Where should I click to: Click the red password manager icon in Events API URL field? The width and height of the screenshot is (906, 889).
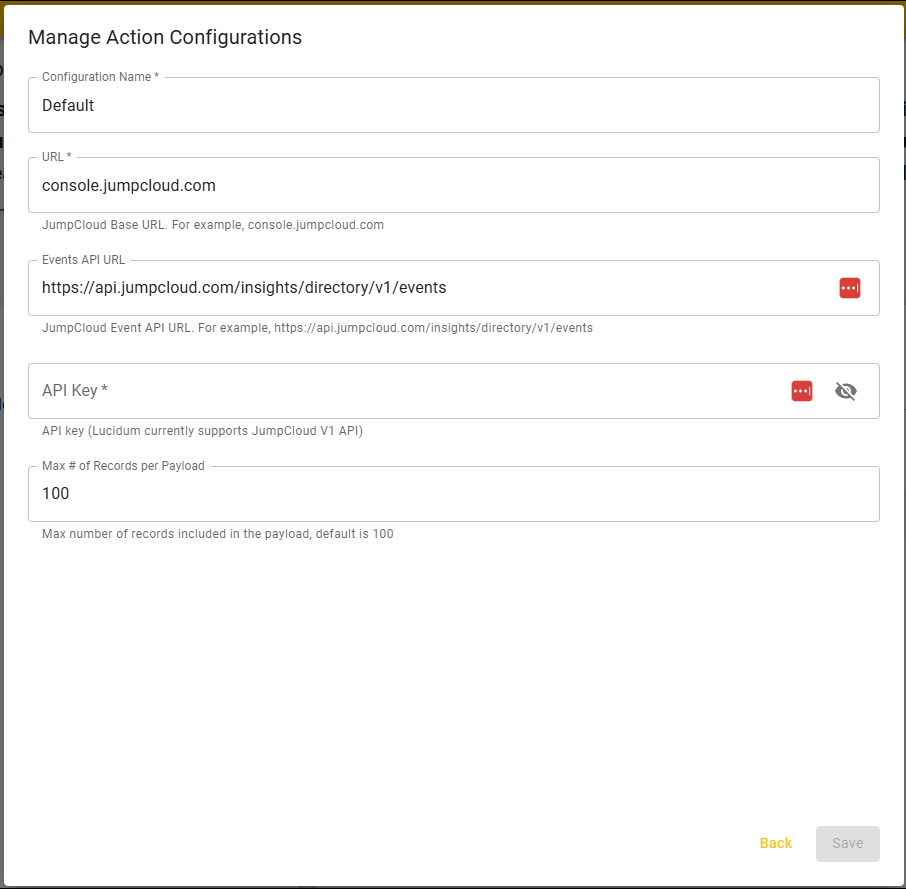pos(849,288)
